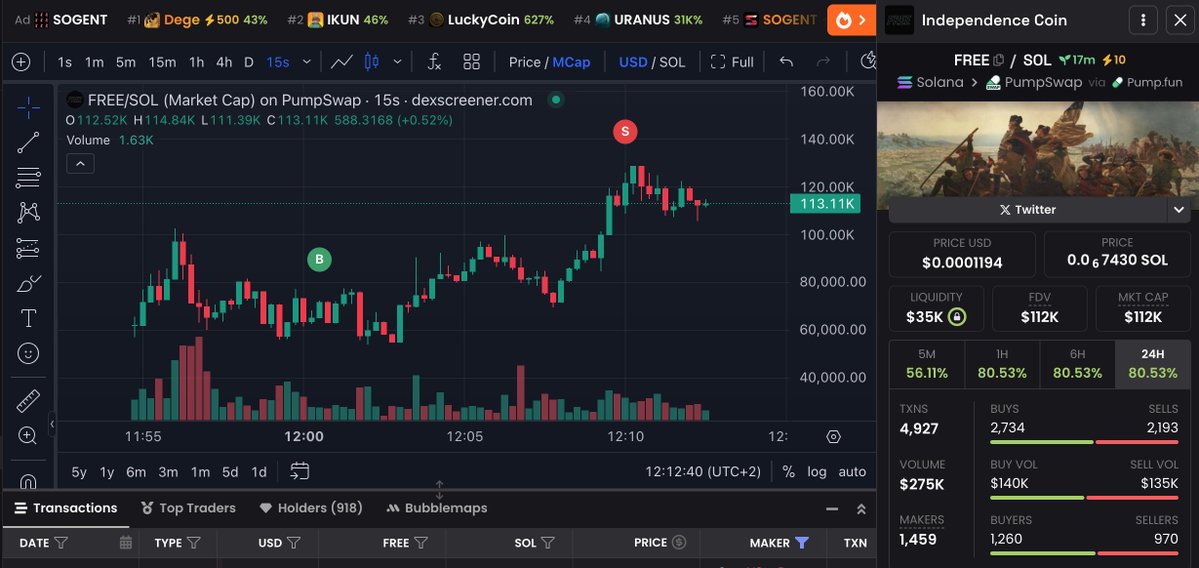Filter transactions by DATE

pos(61,543)
